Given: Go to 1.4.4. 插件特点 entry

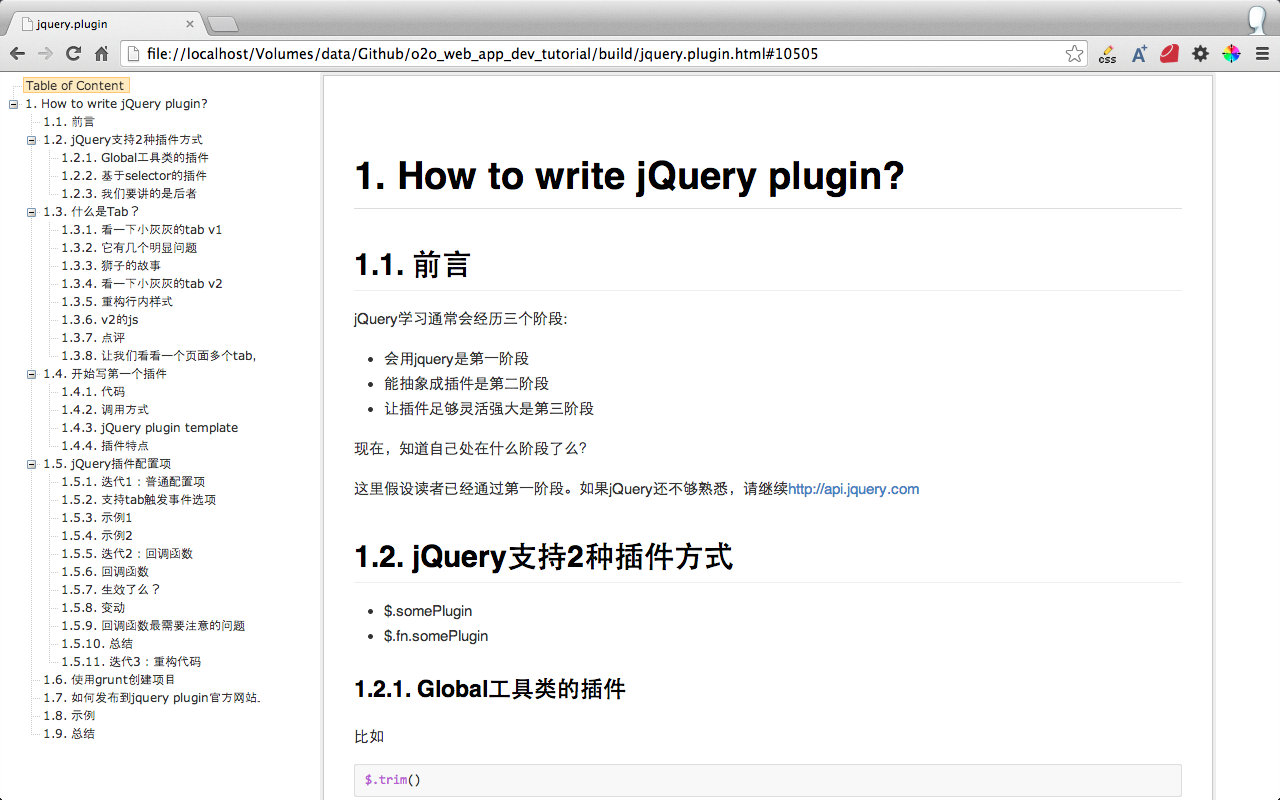Looking at the screenshot, I should (105, 446).
